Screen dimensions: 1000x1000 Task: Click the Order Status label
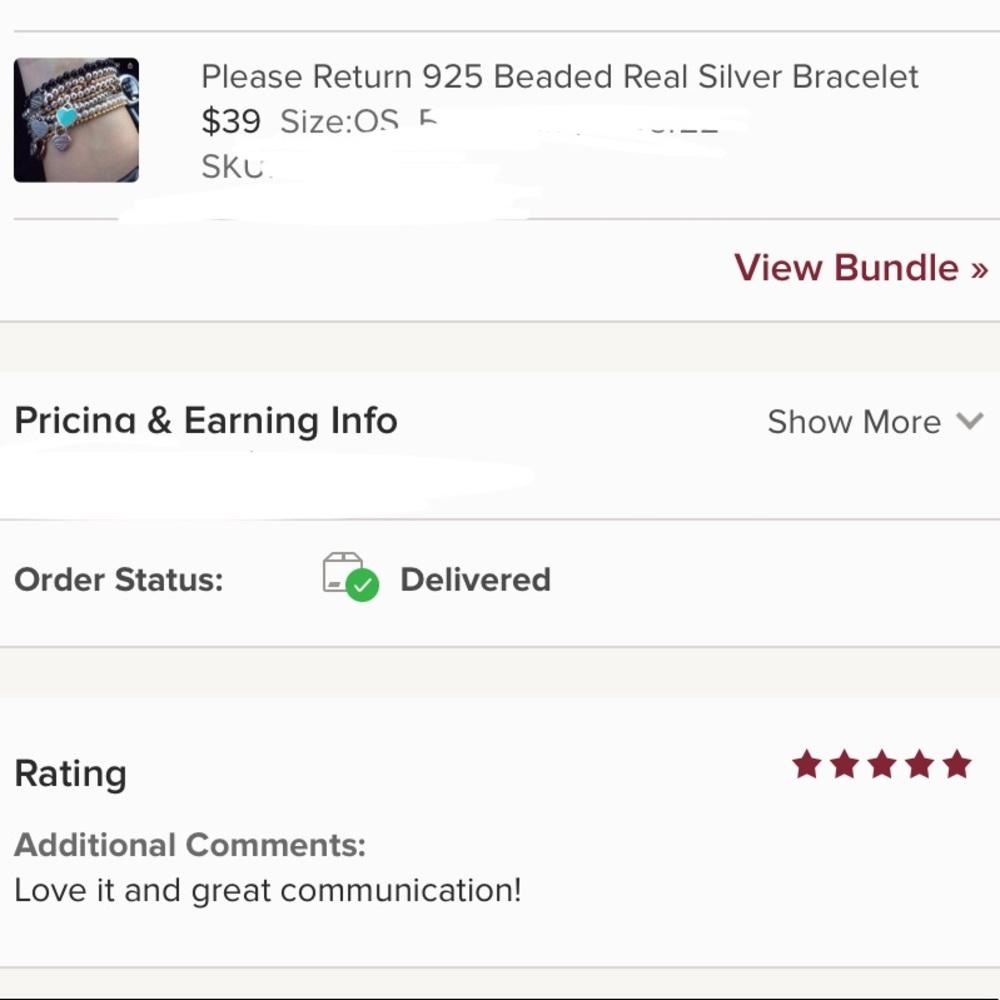pos(119,580)
